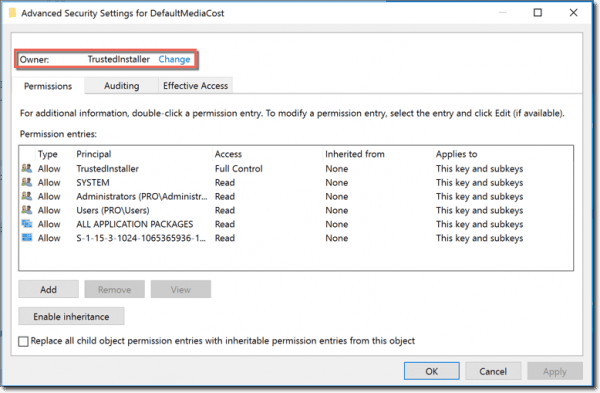Click the folder icon in title bar
Screen dimensions: 600x393
pyautogui.click(x=12, y=13)
